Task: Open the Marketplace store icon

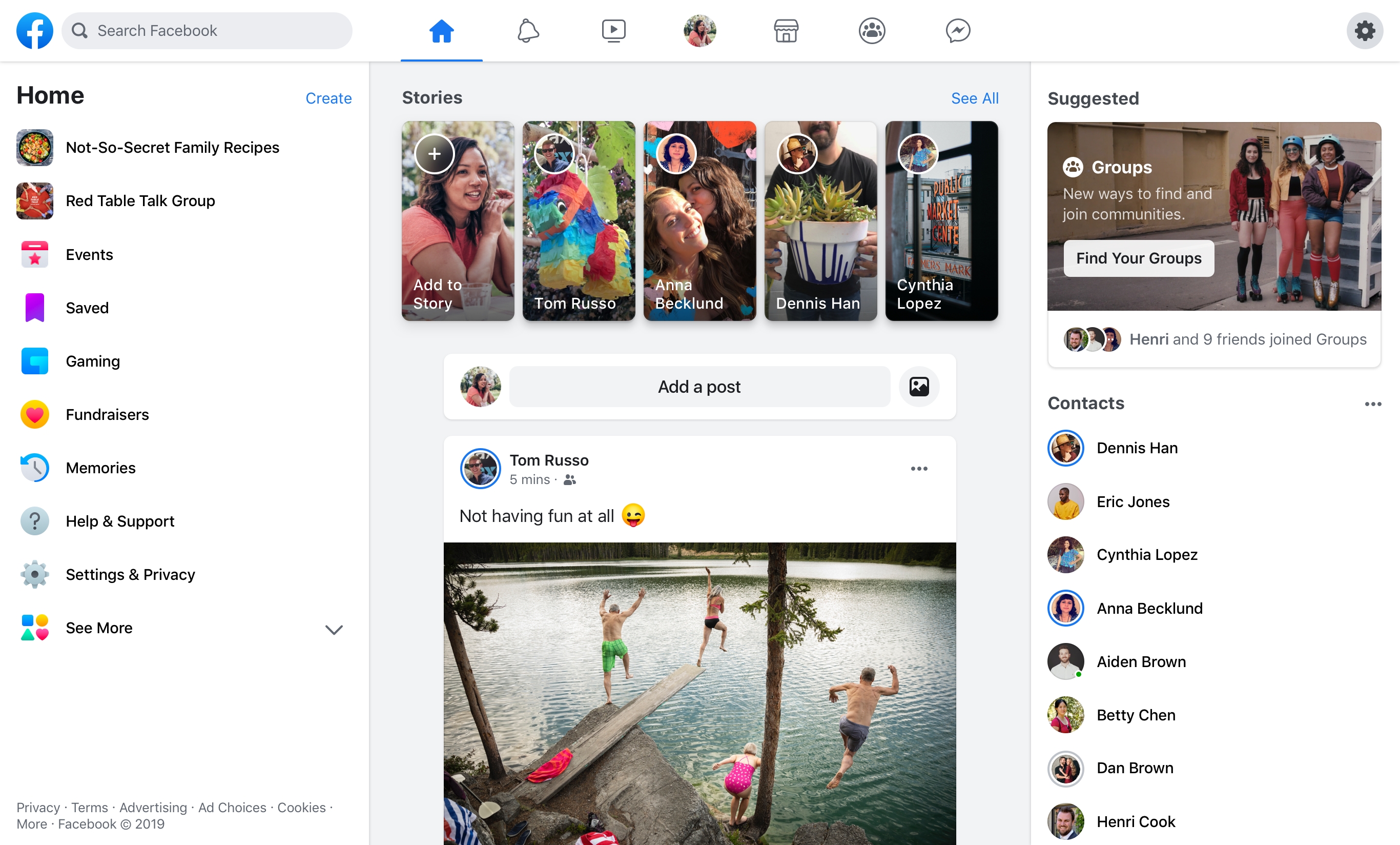Action: coord(785,30)
